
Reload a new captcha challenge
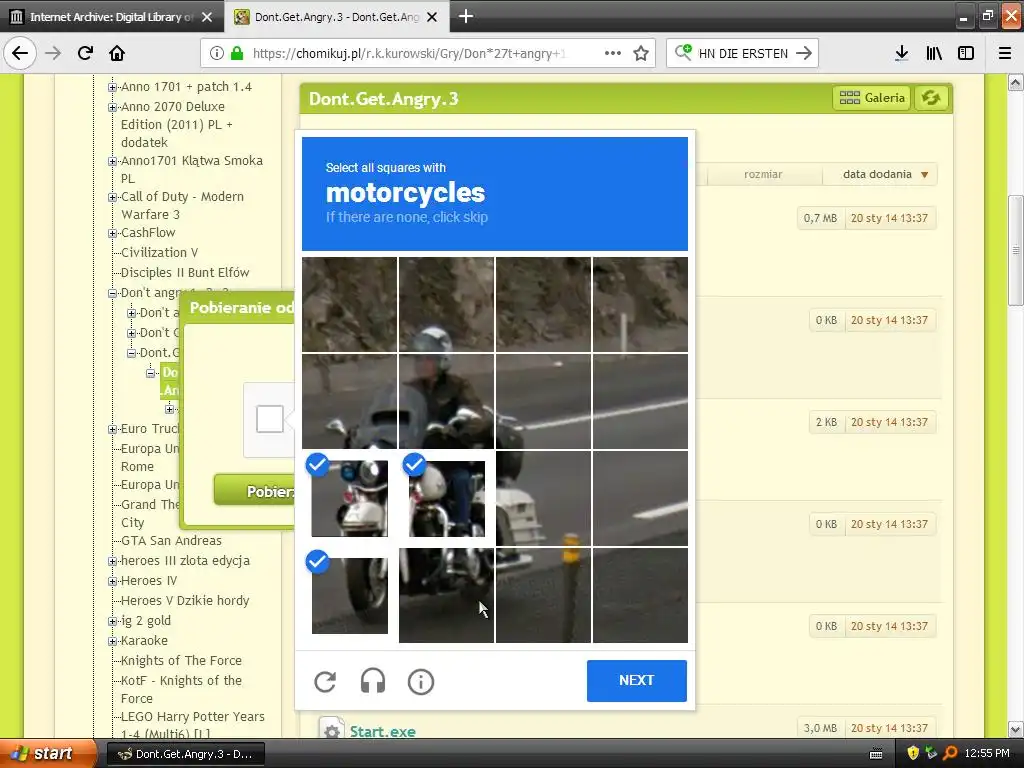pyautogui.click(x=325, y=682)
